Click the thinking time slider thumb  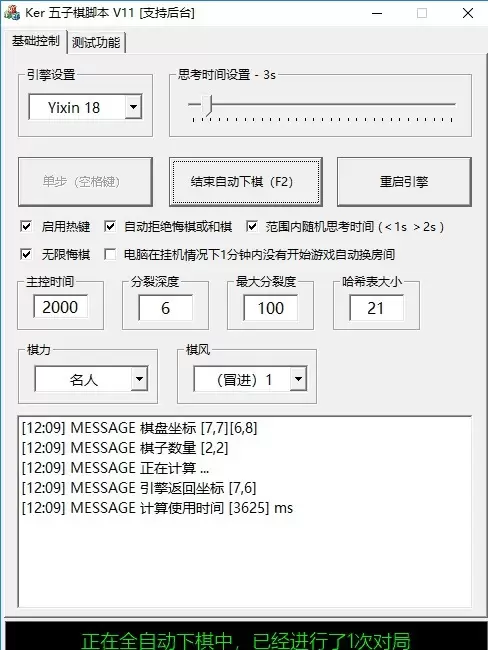(x=207, y=104)
